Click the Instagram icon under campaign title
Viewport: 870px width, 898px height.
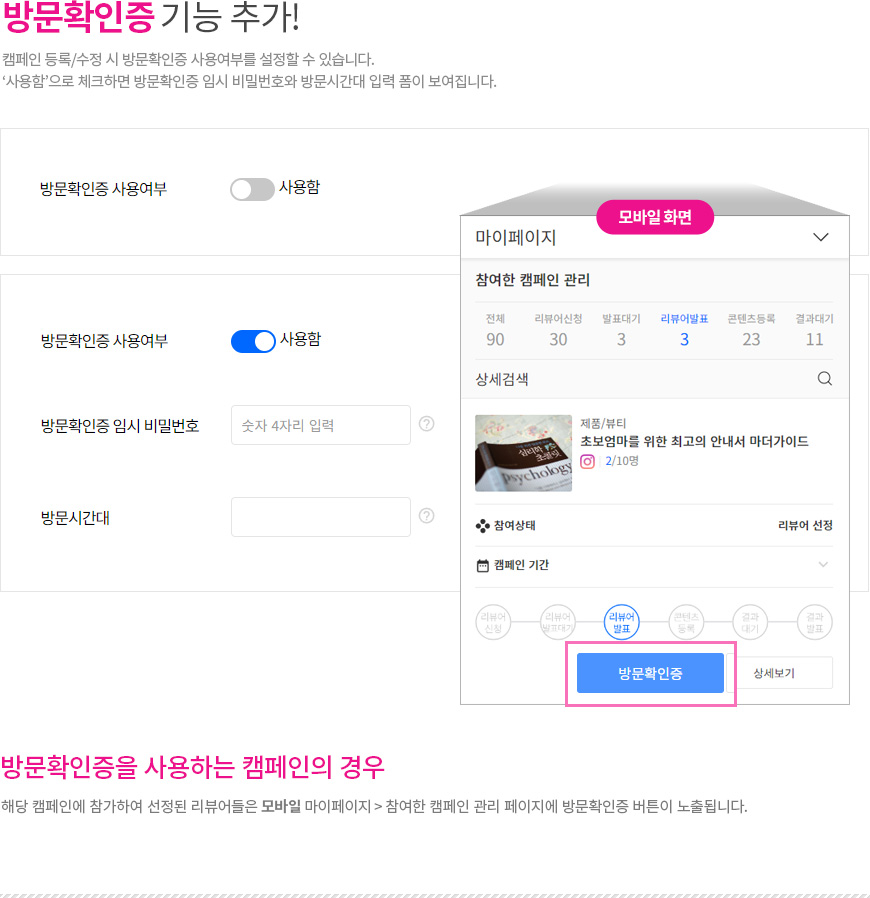point(587,462)
